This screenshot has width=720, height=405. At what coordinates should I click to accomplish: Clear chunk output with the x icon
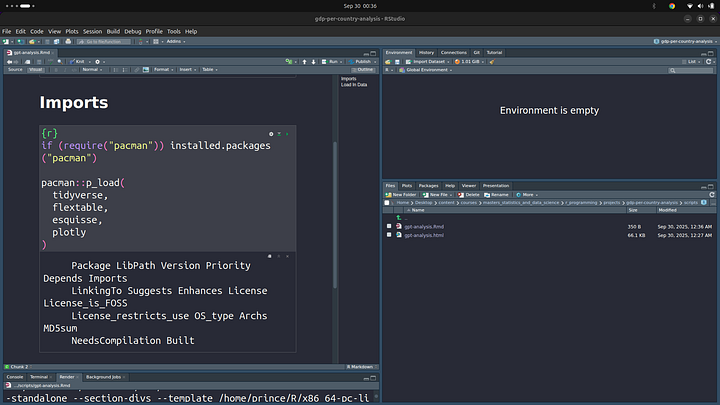point(287,256)
